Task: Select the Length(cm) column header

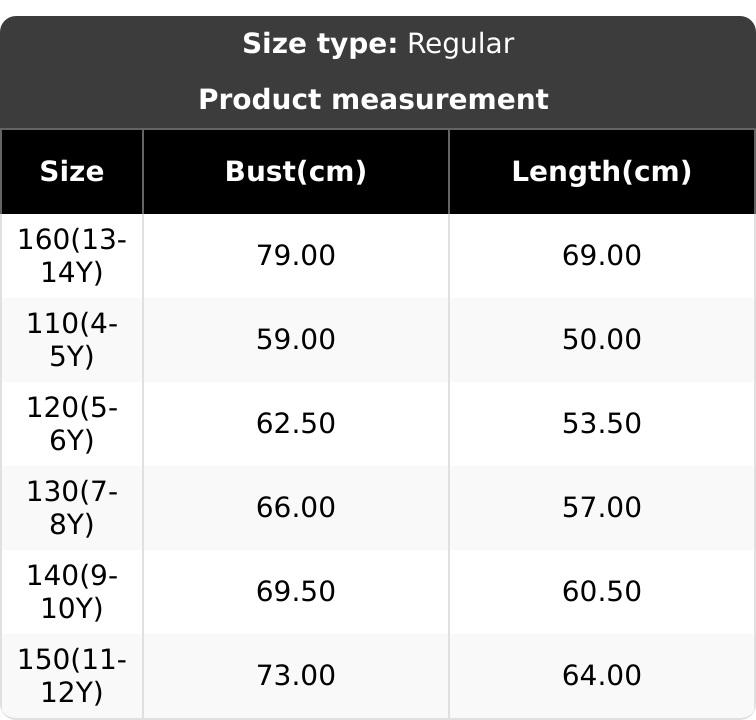Action: (601, 172)
